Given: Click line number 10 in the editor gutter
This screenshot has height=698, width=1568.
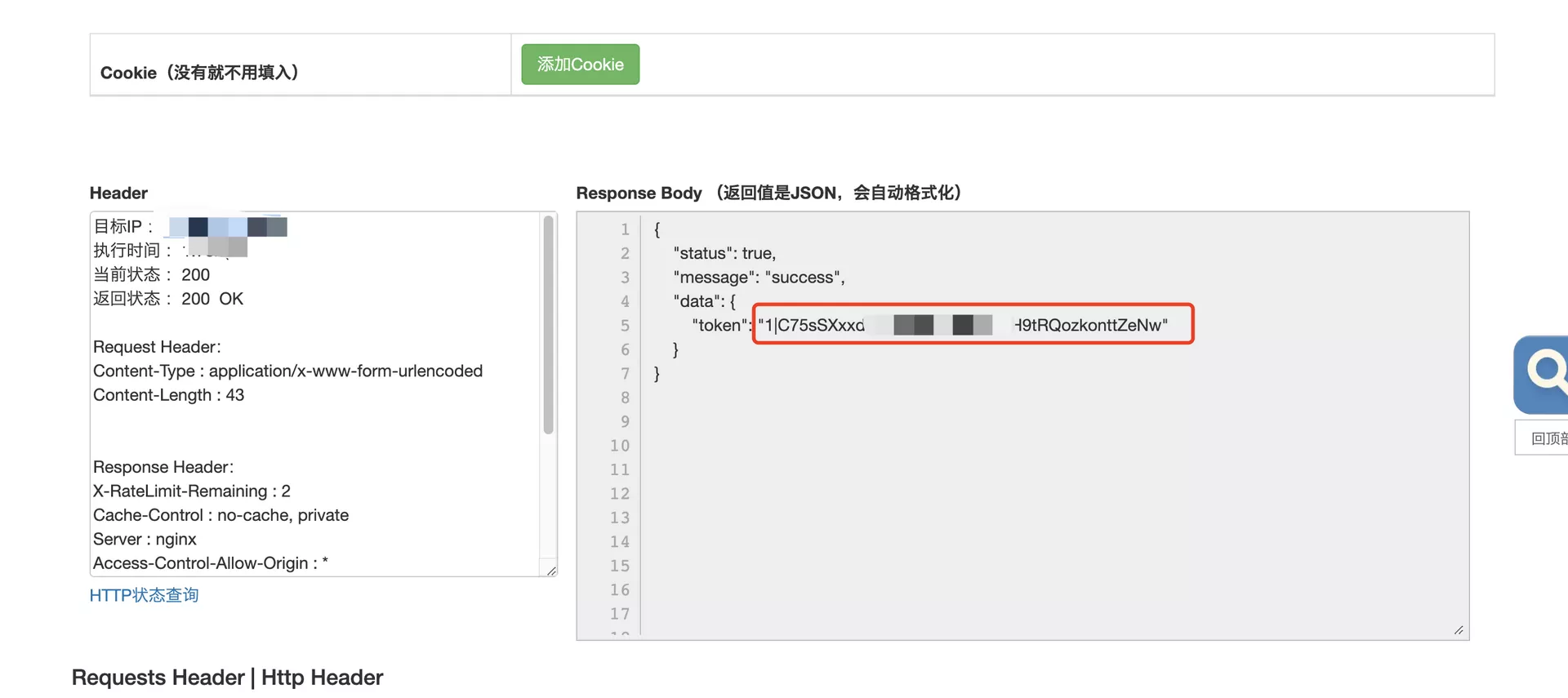Looking at the screenshot, I should [620, 446].
